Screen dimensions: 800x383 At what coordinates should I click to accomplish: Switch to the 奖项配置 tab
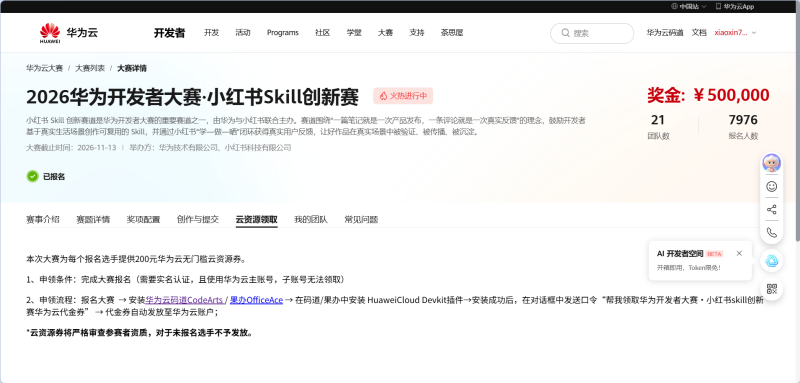pos(143,220)
